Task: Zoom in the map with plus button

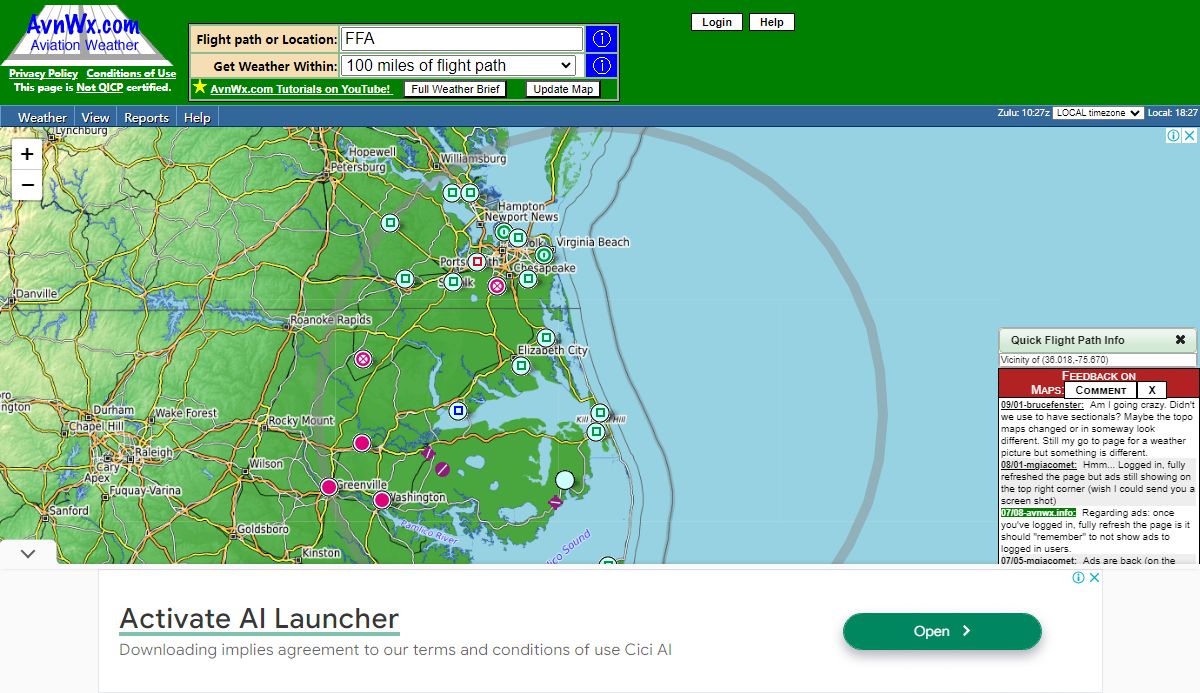Action: (x=27, y=154)
